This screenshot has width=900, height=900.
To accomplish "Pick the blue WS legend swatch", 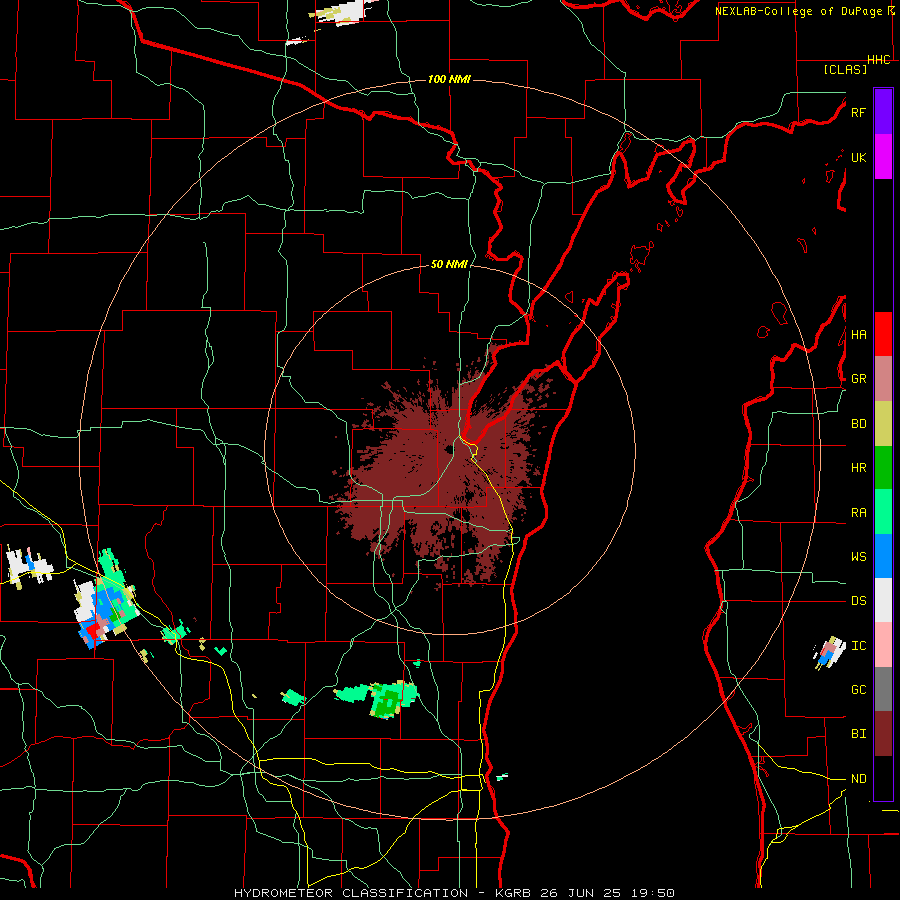I will click(883, 556).
